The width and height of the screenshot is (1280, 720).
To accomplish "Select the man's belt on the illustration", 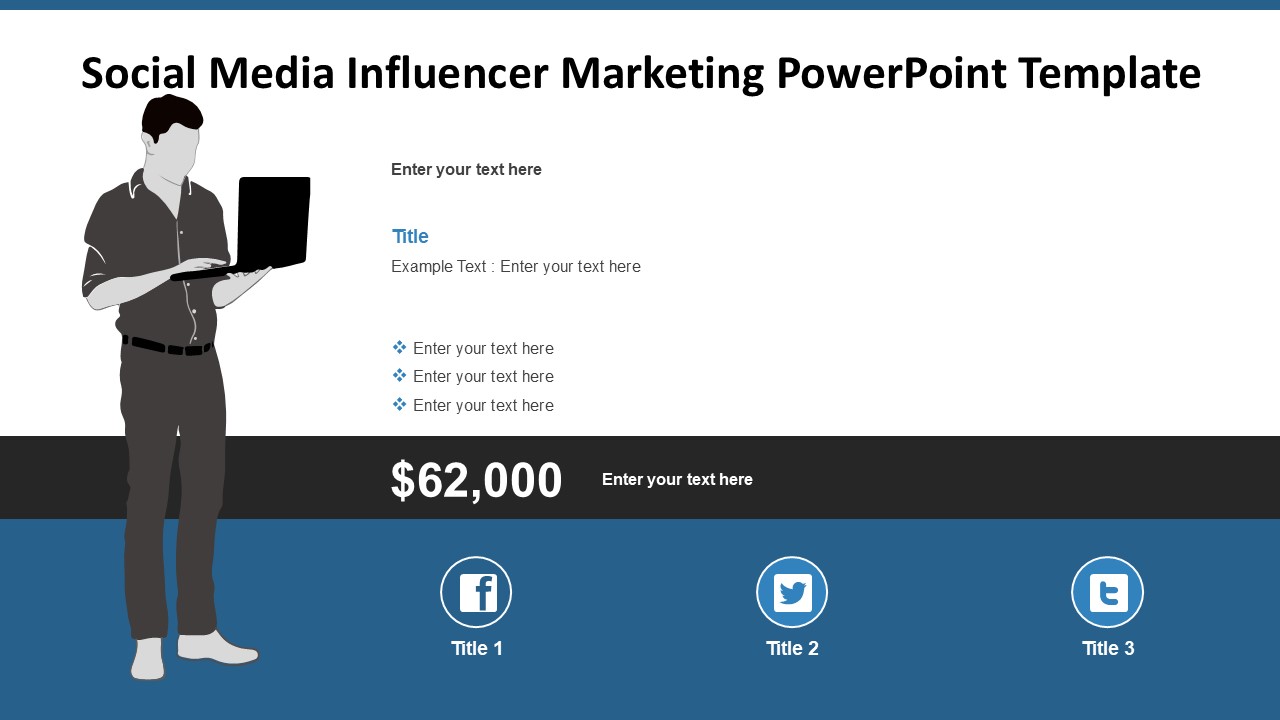I will coord(167,346).
